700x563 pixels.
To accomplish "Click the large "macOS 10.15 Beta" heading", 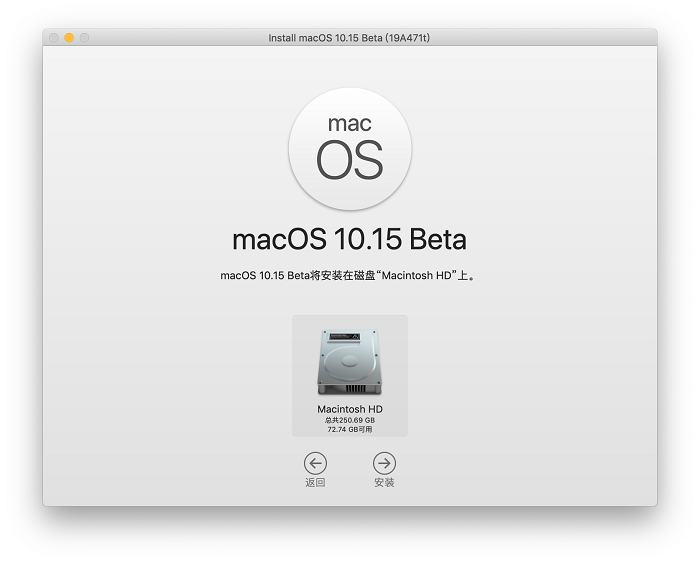I will click(350, 240).
